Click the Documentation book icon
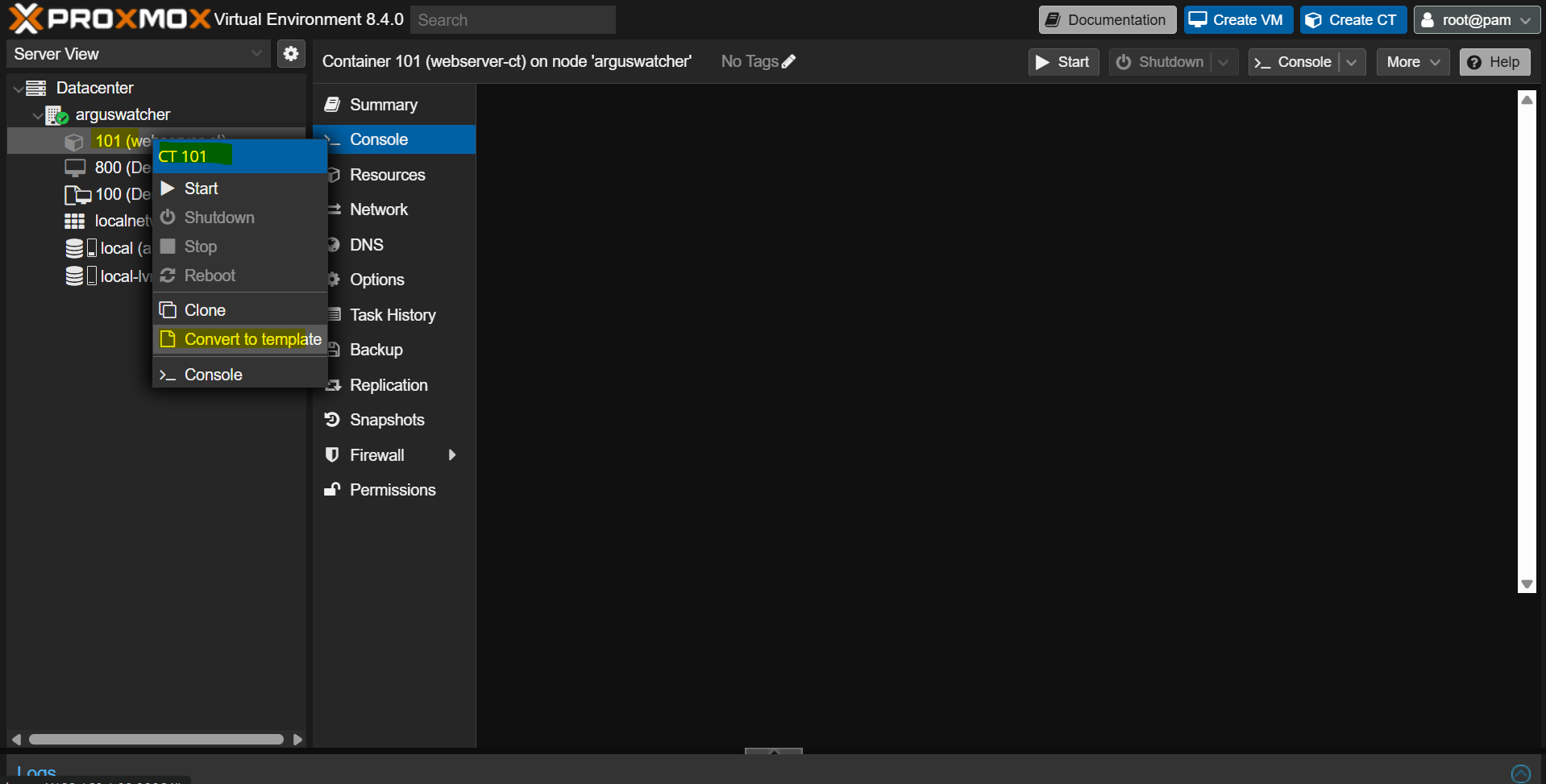The height and width of the screenshot is (784, 1546). coord(1053,20)
